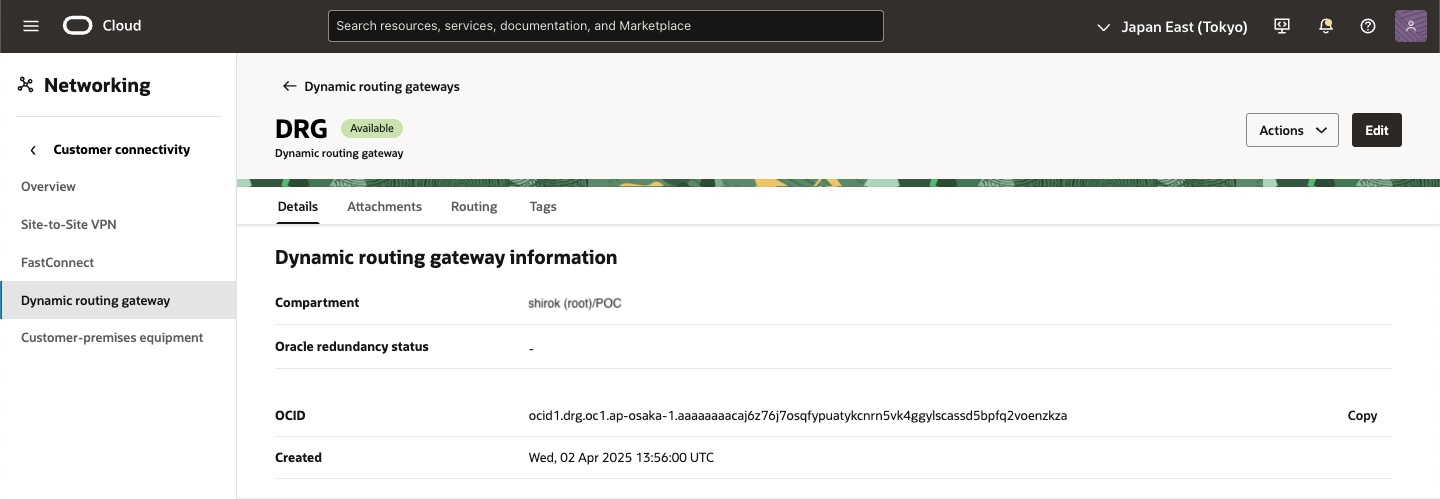The height and width of the screenshot is (499, 1440).
Task: Click the back chevron beside Customer connectivity
Action: pos(33,150)
